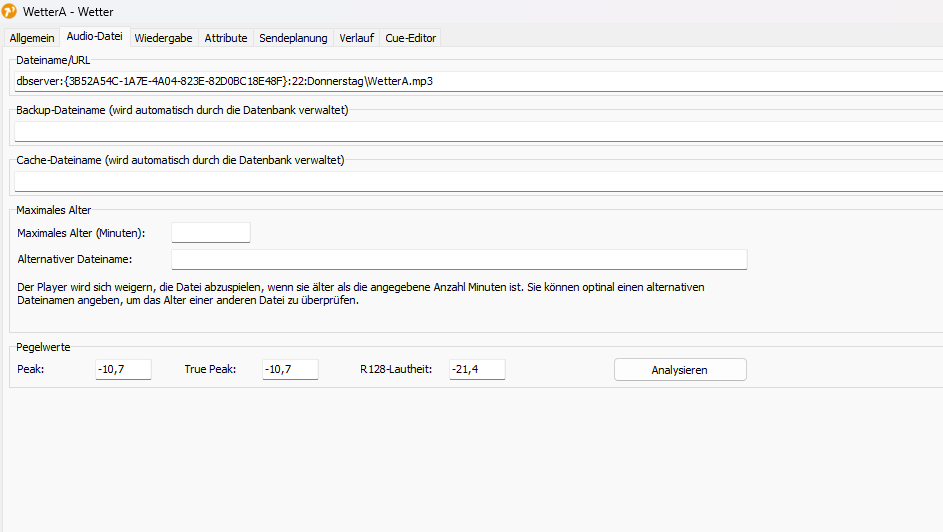
Task: Go to the Attribute tab
Action: tap(226, 38)
